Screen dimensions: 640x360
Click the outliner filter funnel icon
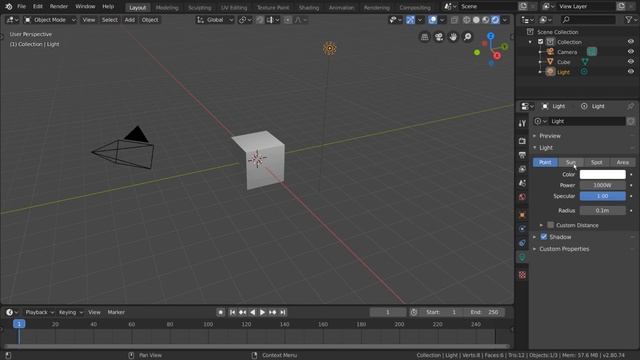[628, 20]
